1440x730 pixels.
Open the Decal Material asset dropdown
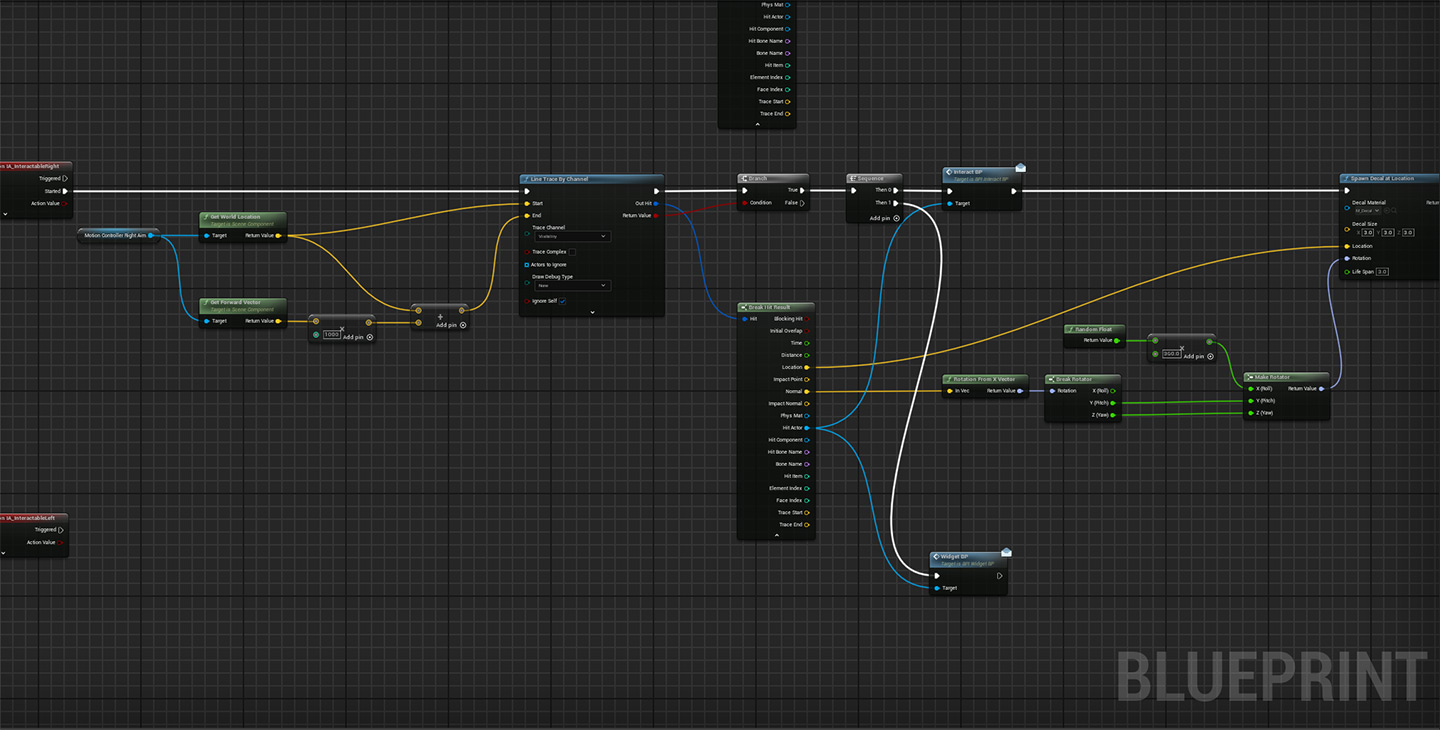click(x=1367, y=211)
